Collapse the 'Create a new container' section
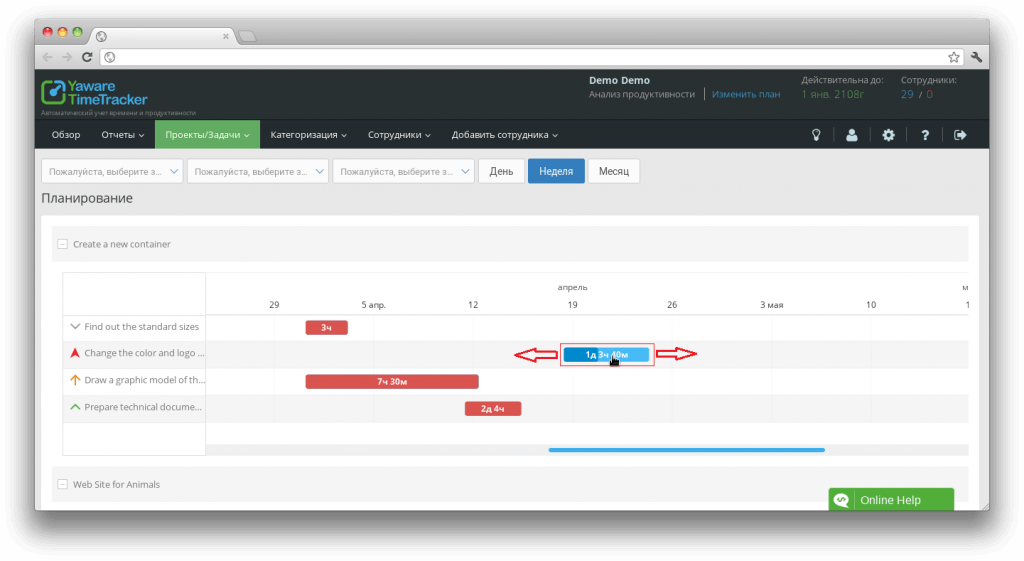1024x561 pixels. click(x=62, y=244)
